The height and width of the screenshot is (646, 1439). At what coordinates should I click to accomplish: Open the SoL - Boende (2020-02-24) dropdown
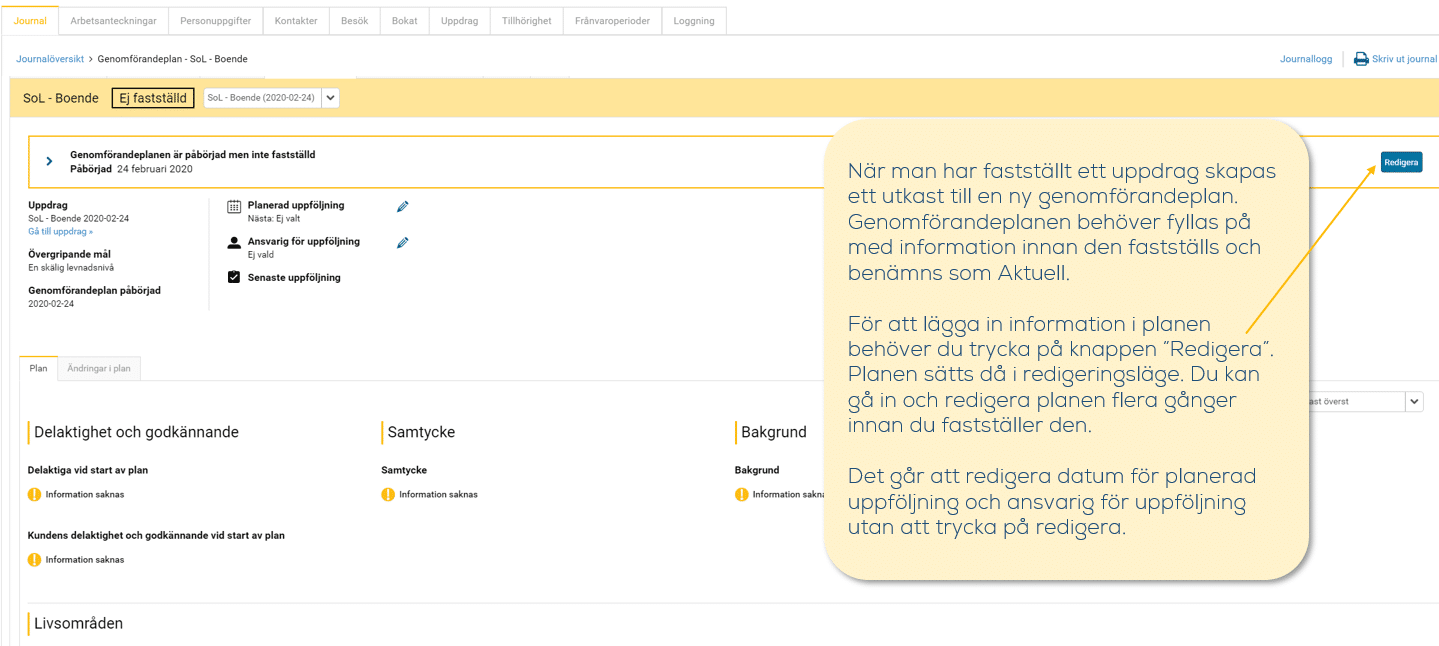pyautogui.click(x=331, y=98)
